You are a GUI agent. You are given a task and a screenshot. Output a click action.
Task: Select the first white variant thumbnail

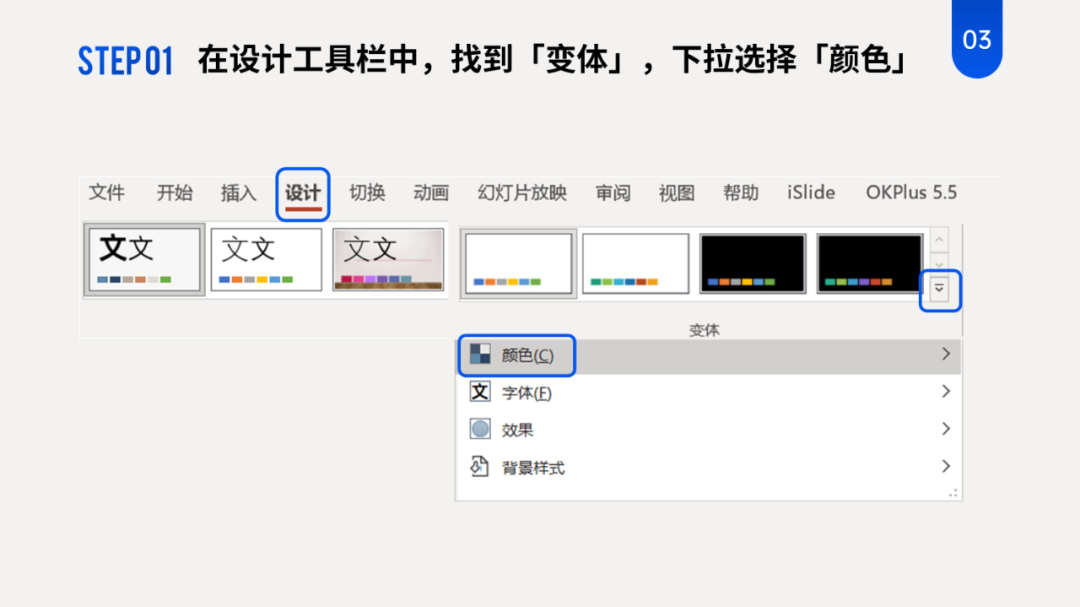519,263
